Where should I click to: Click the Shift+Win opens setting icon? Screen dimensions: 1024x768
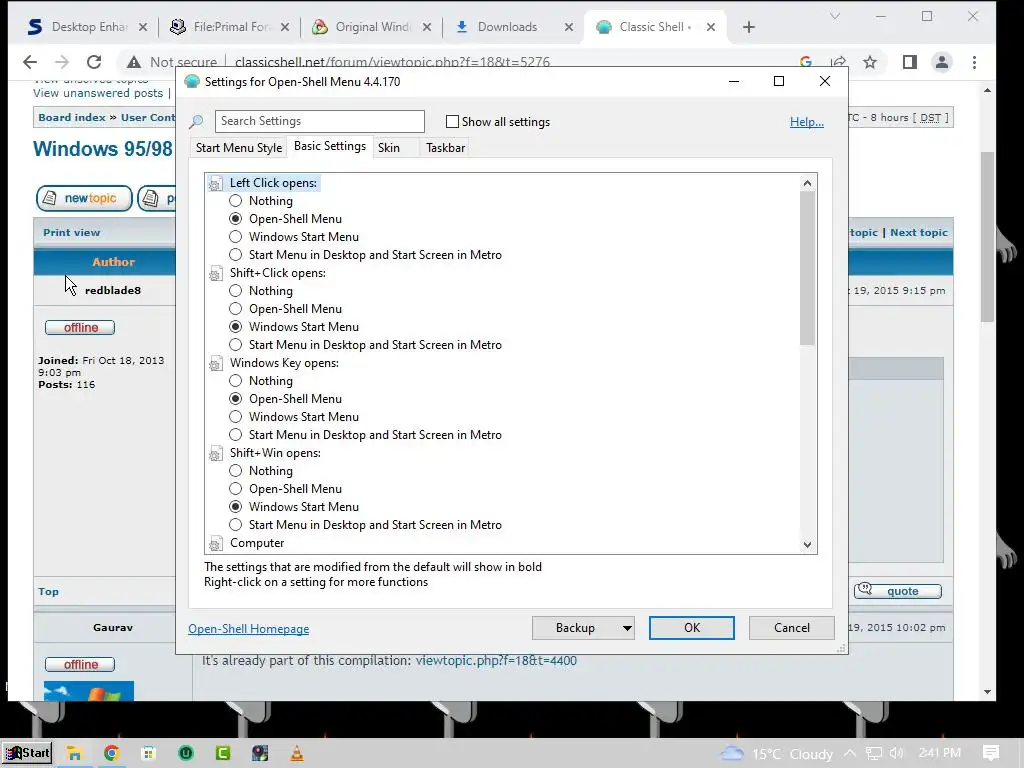216,454
